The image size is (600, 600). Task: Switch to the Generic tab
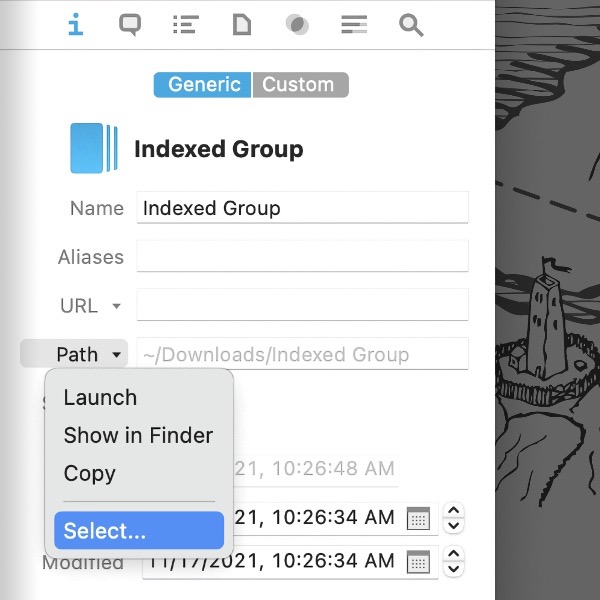click(202, 85)
